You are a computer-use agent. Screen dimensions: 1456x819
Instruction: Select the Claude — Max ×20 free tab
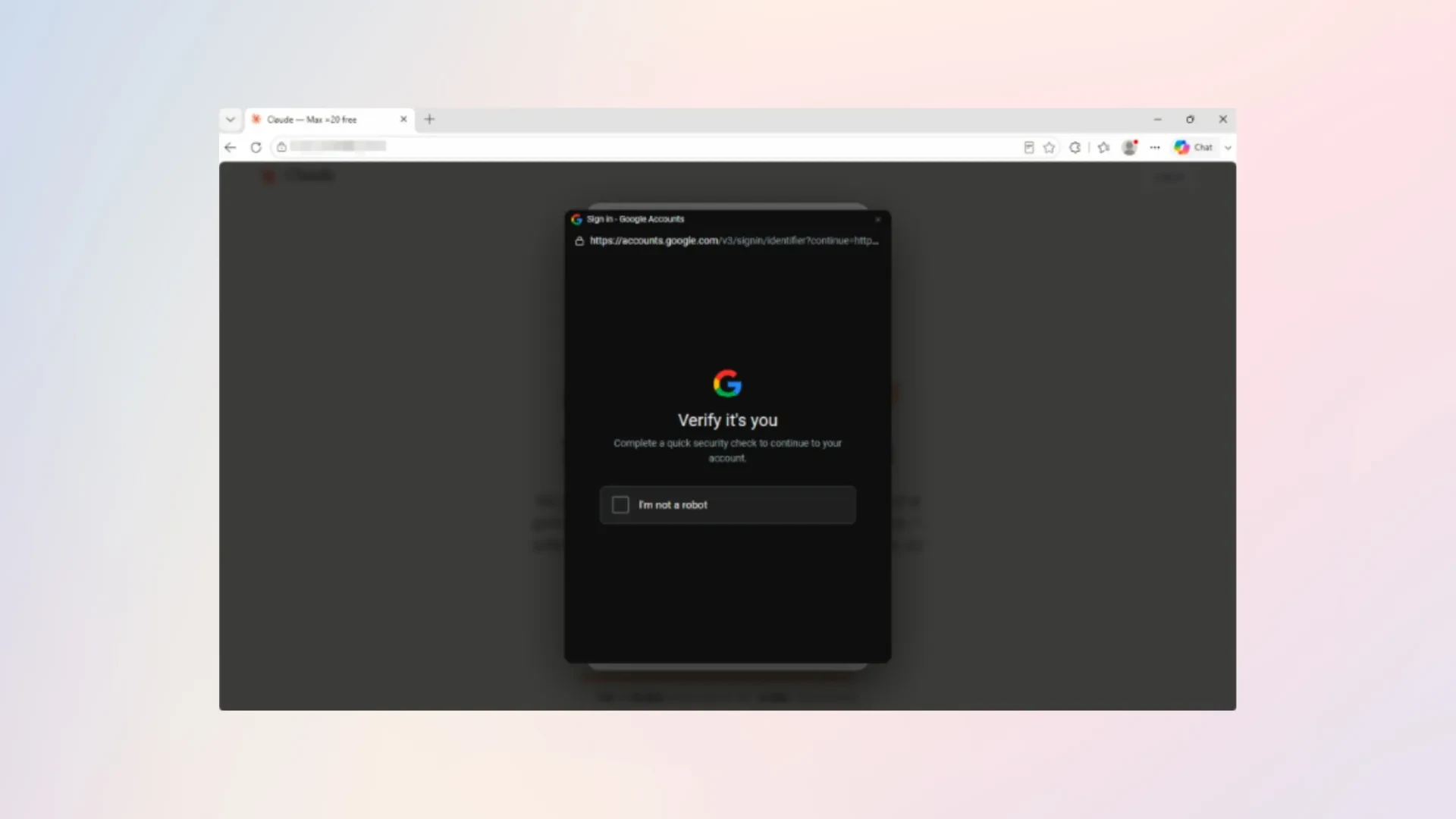coord(329,120)
